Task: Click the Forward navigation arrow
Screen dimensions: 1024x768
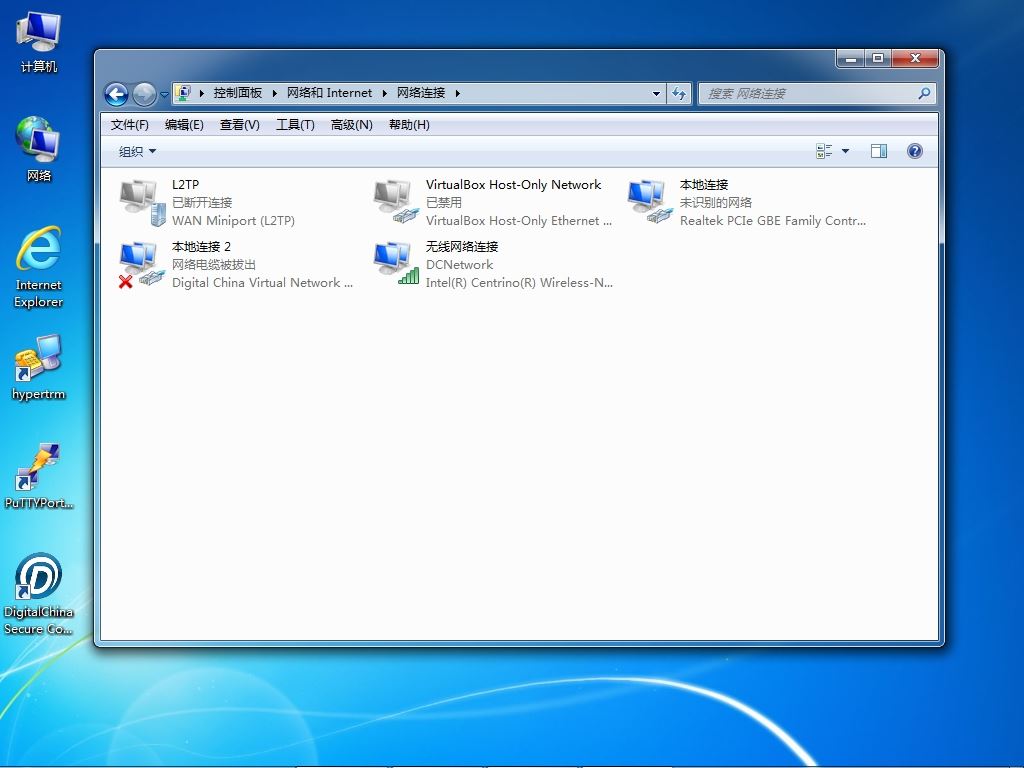Action: pyautogui.click(x=144, y=95)
